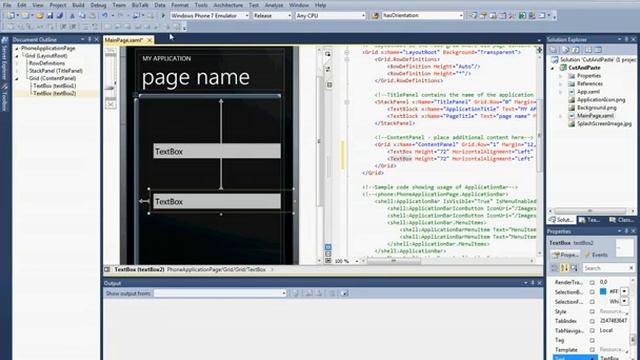Open the Build menu

pos(78,5)
